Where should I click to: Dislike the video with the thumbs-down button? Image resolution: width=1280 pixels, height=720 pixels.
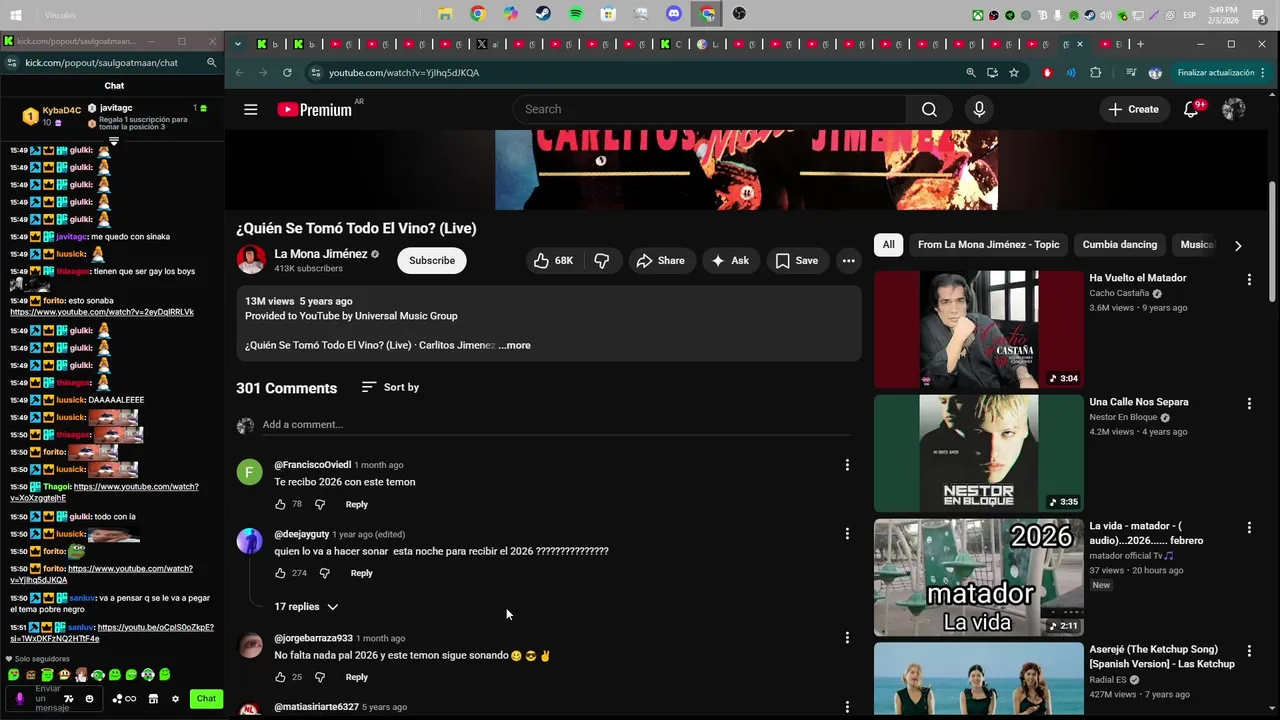(602, 261)
